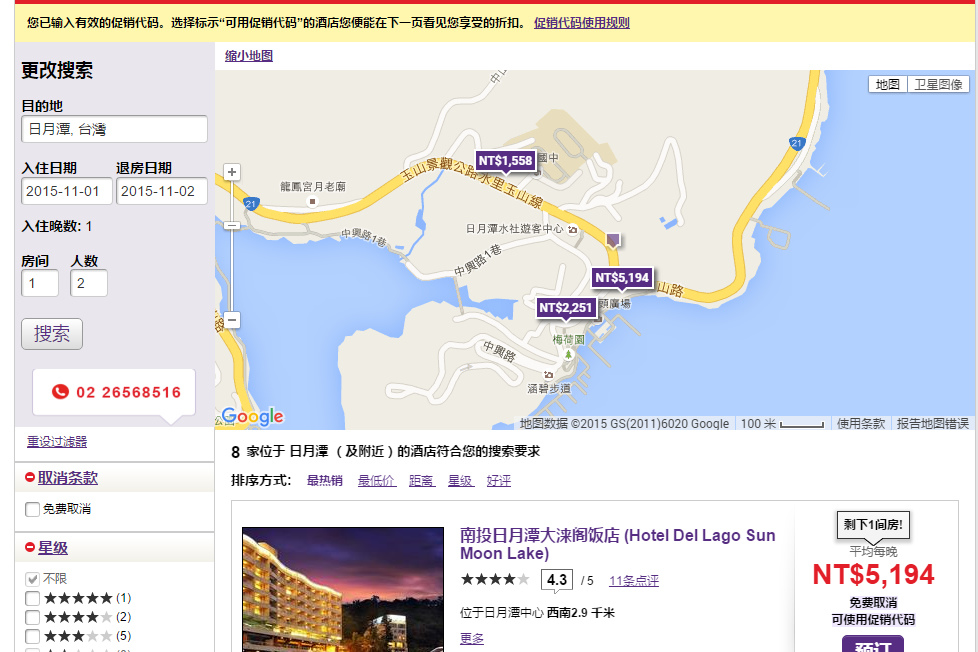
Task: Click the Google logo on the map
Action: click(x=253, y=416)
